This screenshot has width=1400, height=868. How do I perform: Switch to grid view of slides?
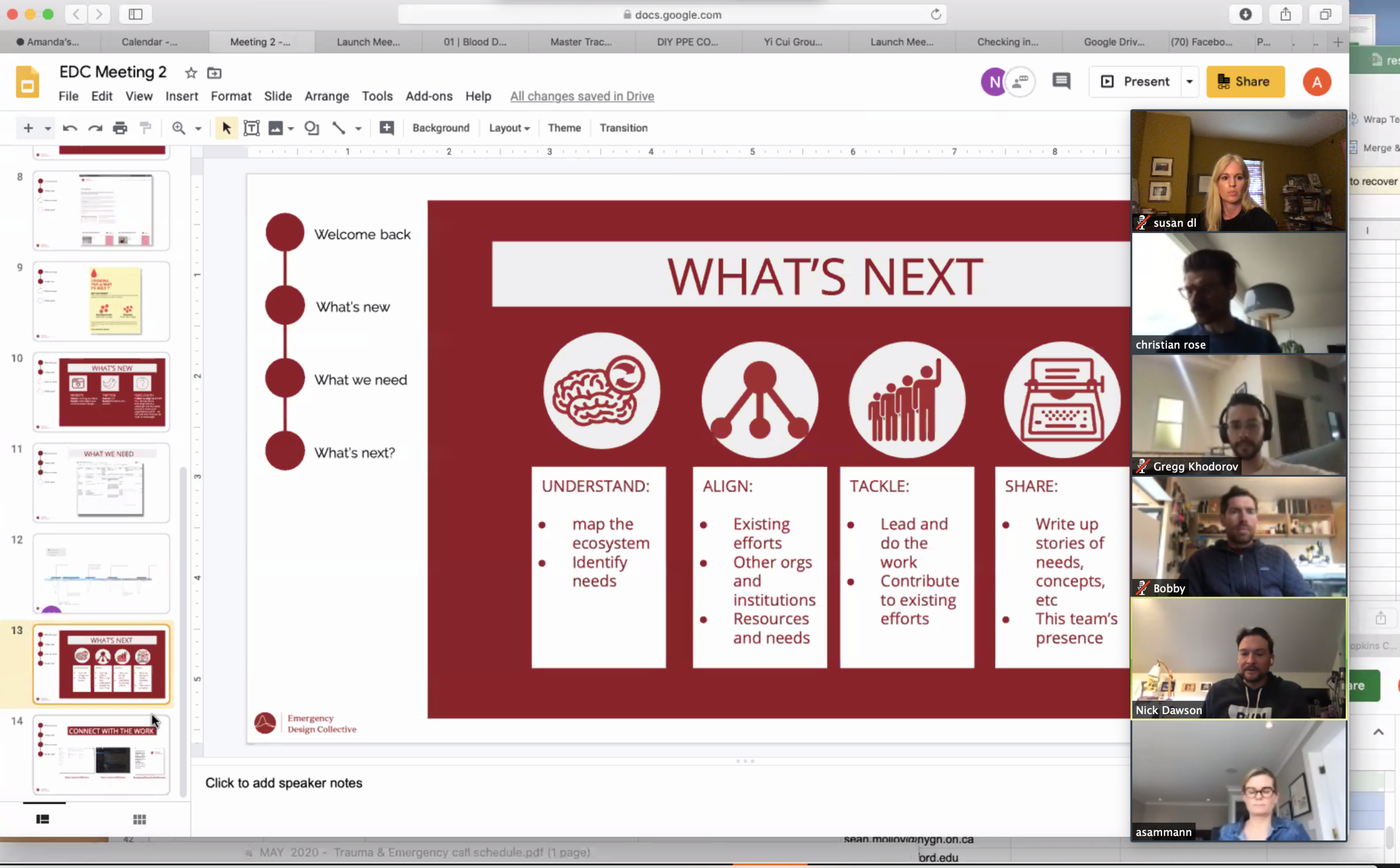tap(139, 819)
